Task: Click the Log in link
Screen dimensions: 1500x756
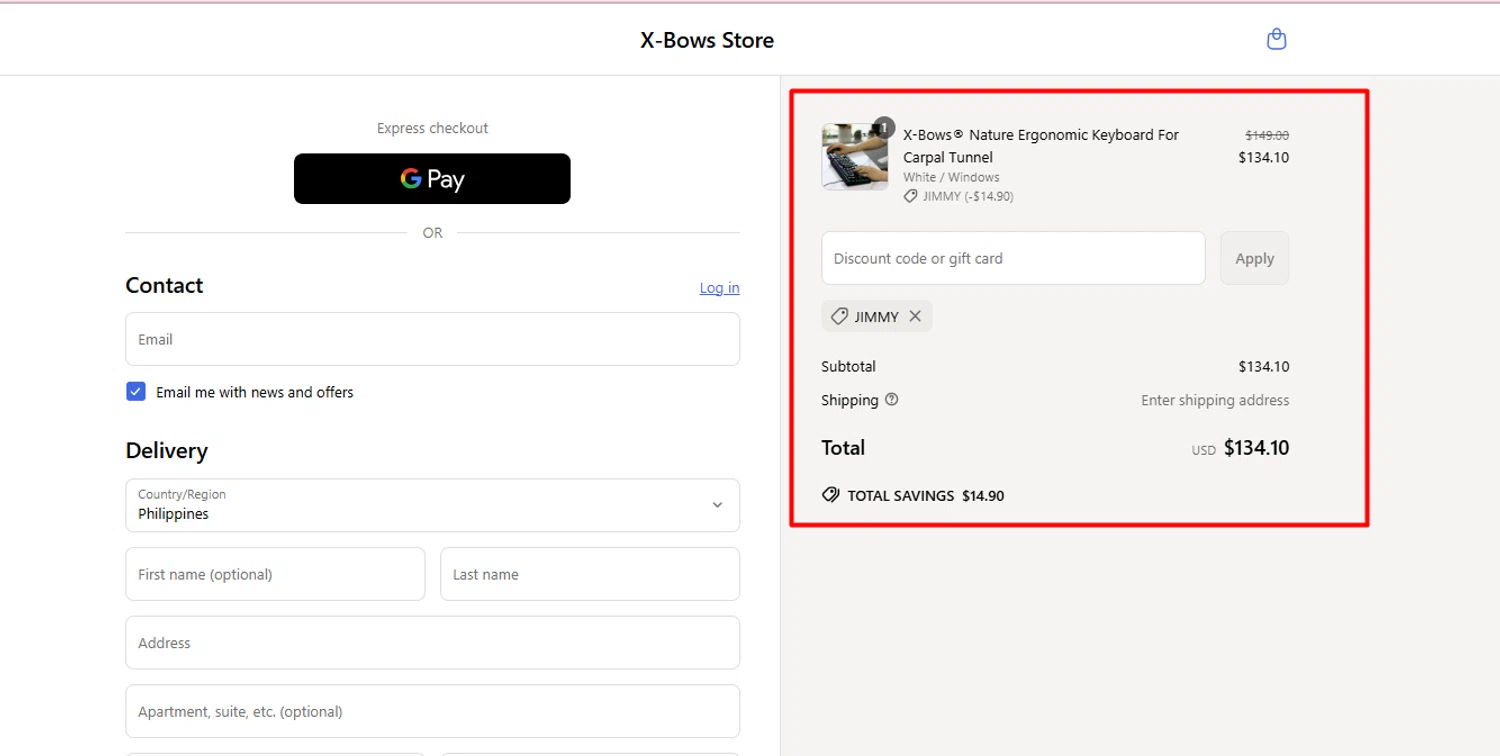Action: pos(719,288)
